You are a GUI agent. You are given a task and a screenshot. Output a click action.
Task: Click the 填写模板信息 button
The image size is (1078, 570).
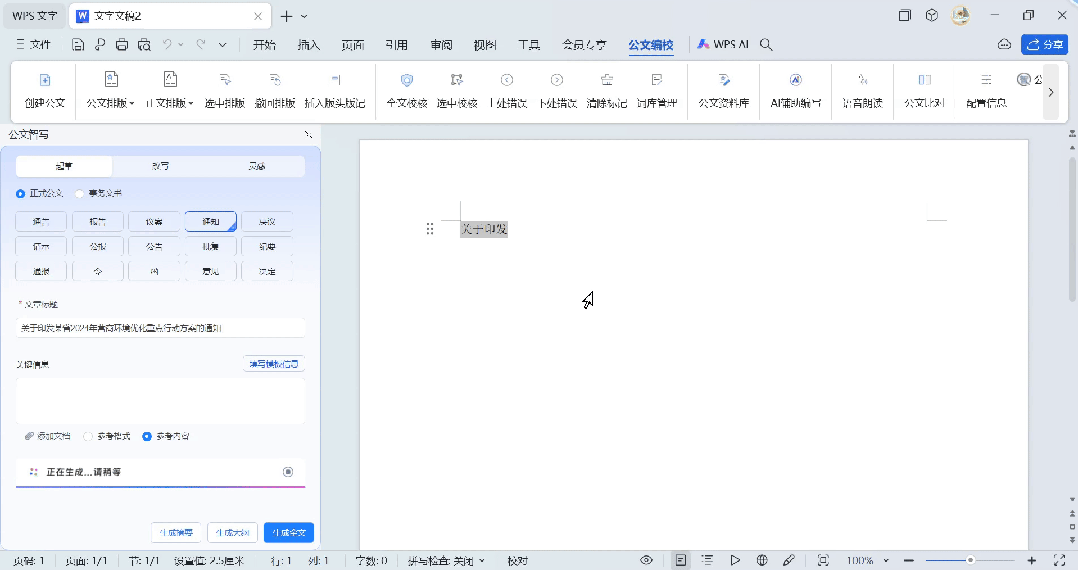[274, 364]
